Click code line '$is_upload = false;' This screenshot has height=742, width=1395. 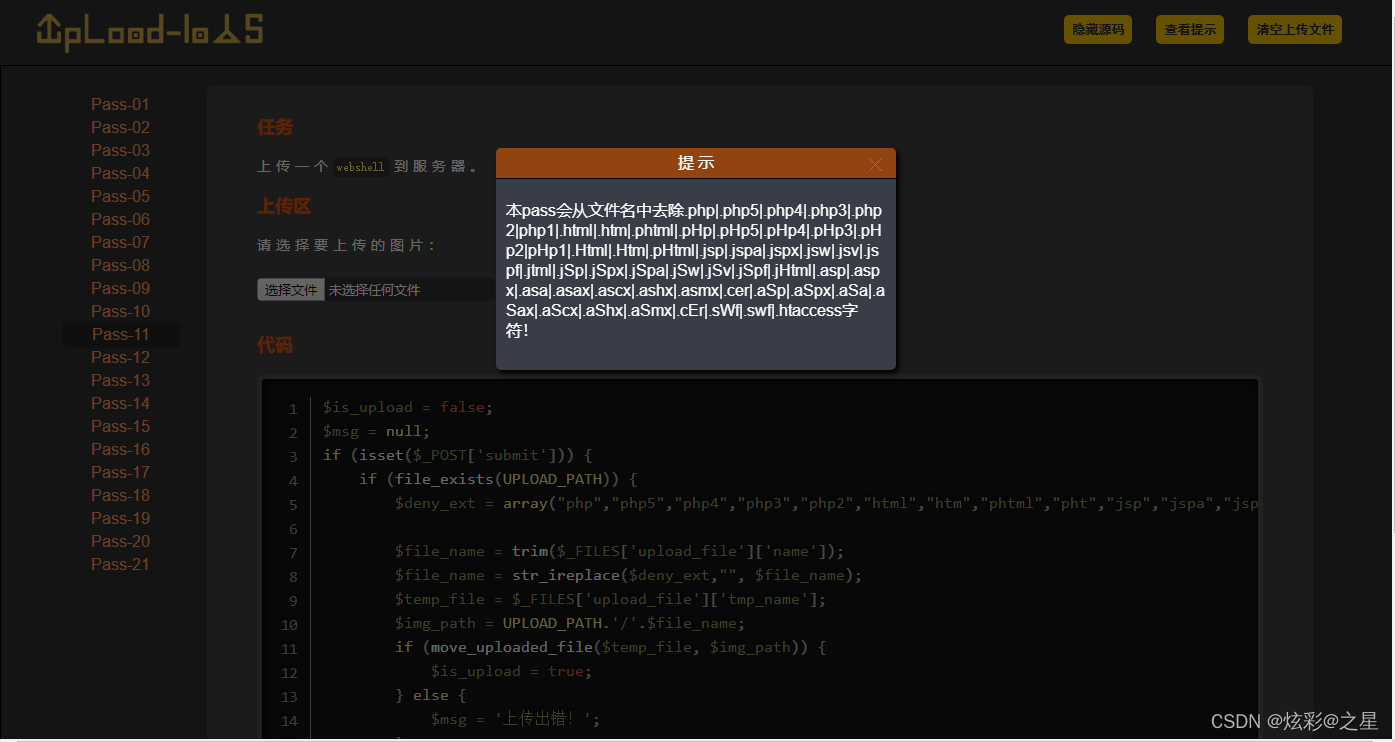(x=408, y=407)
